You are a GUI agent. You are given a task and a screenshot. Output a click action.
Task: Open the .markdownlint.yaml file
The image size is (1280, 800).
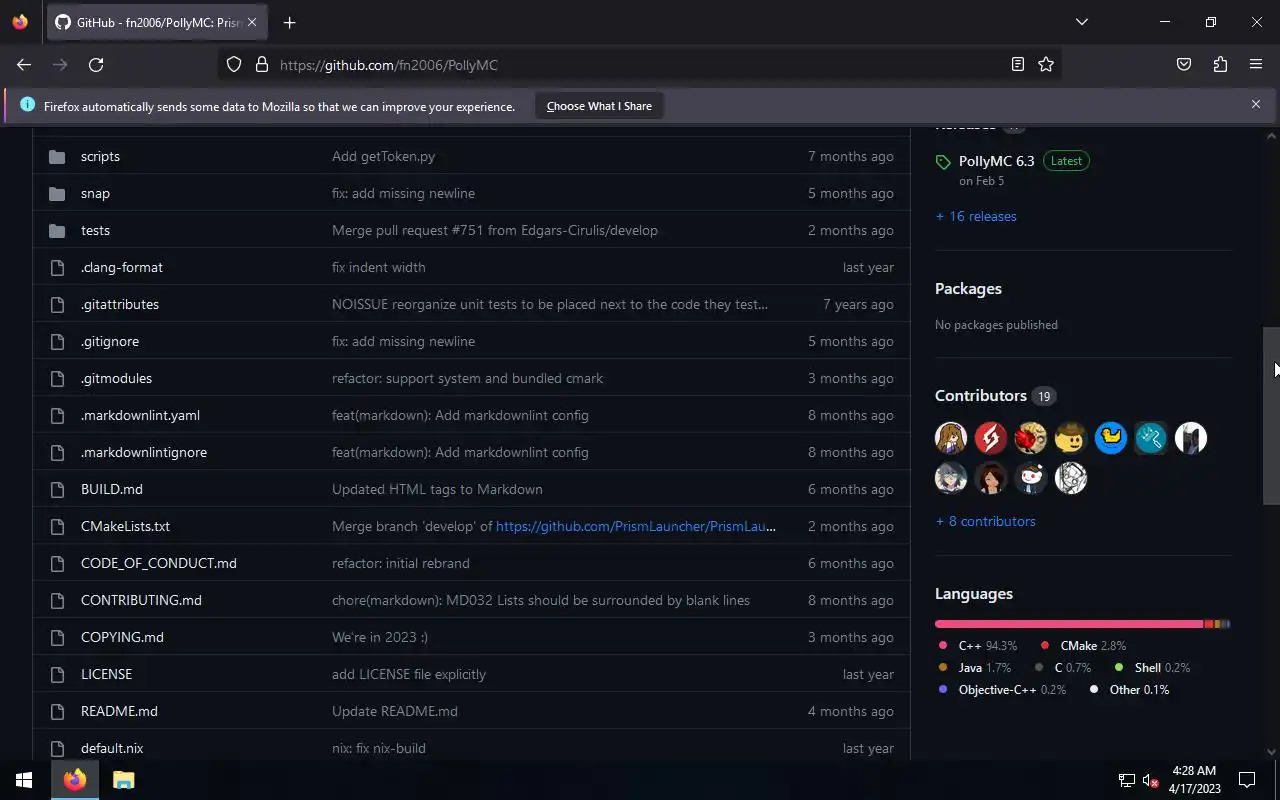140,416
